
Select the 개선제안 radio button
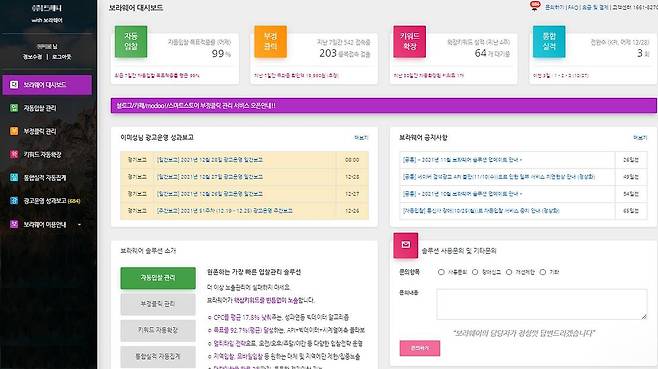coord(509,272)
